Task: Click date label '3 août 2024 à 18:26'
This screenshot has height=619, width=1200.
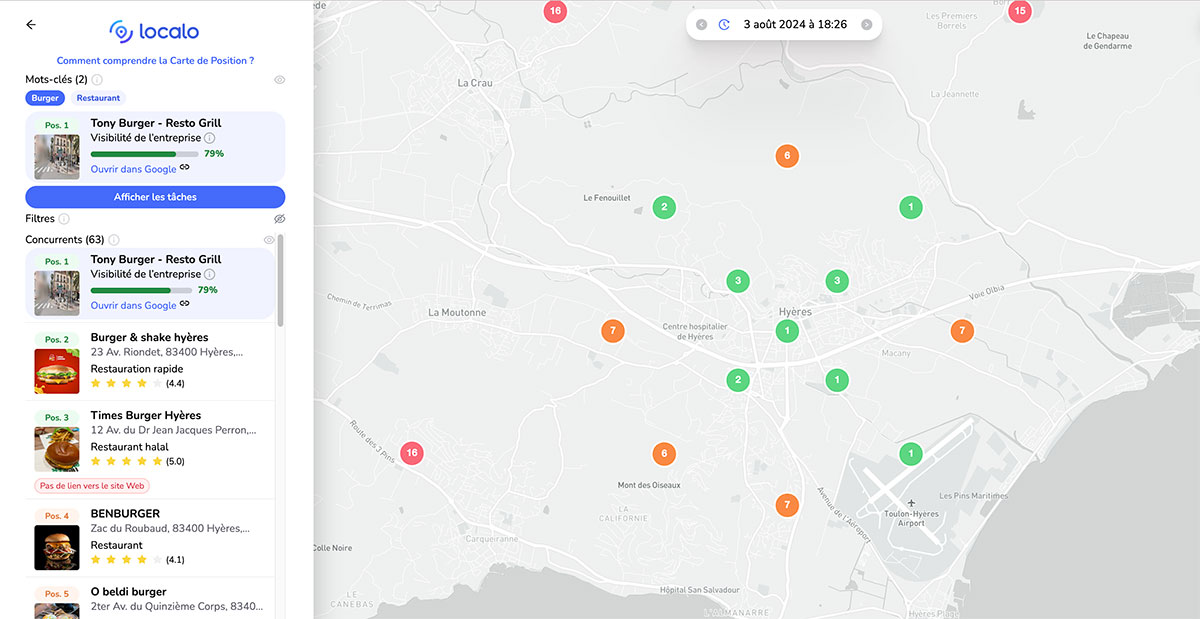Action: click(x=795, y=25)
